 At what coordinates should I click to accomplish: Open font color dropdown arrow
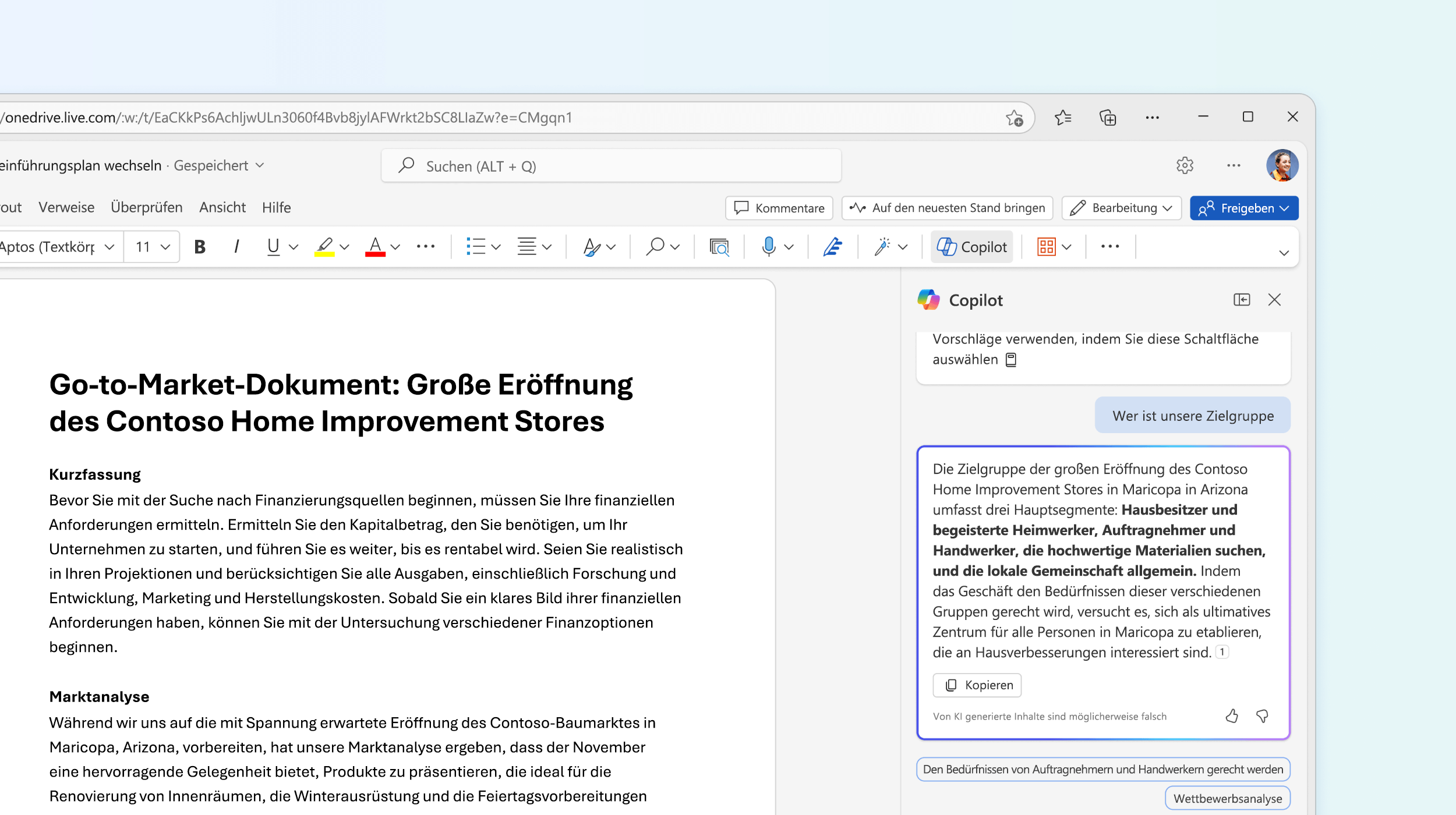(x=395, y=247)
